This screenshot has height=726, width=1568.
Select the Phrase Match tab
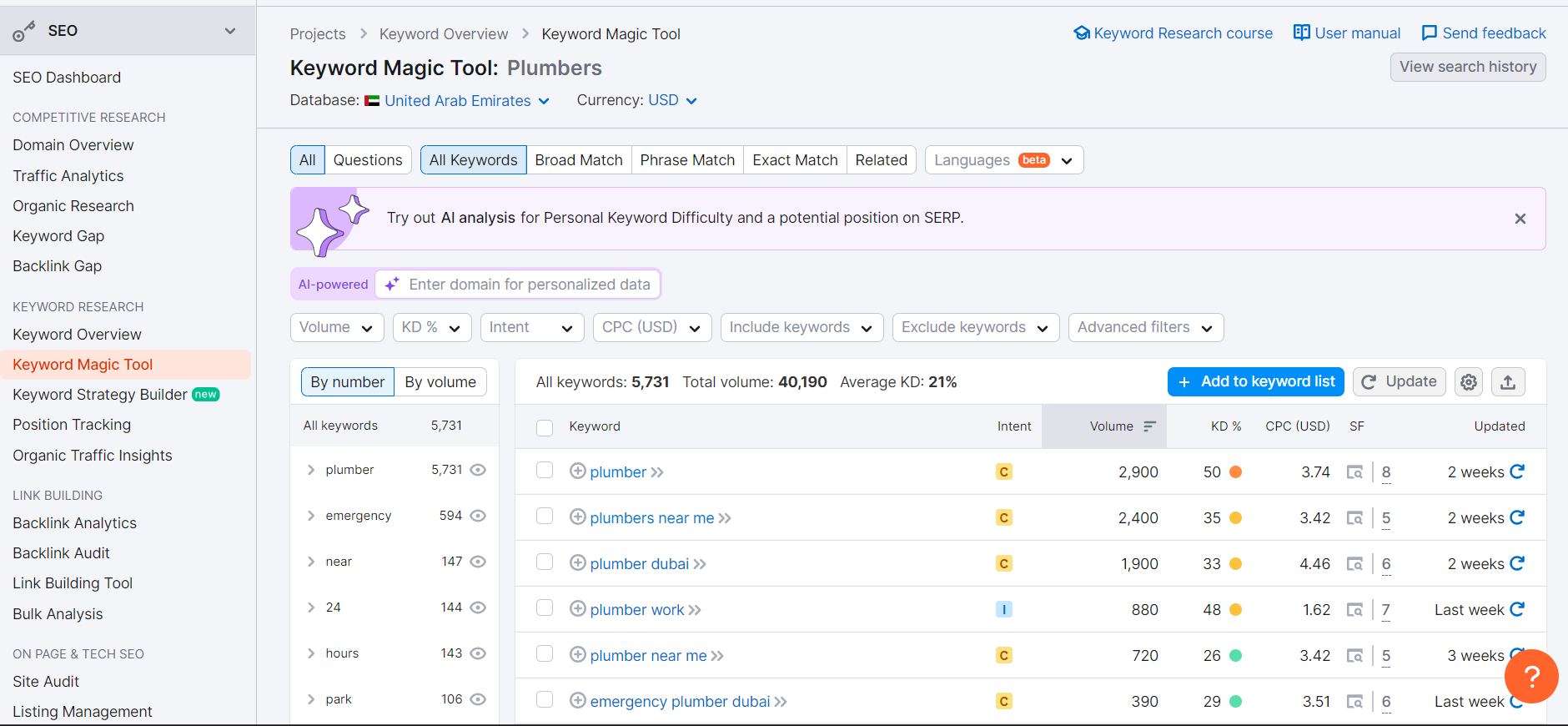point(687,160)
